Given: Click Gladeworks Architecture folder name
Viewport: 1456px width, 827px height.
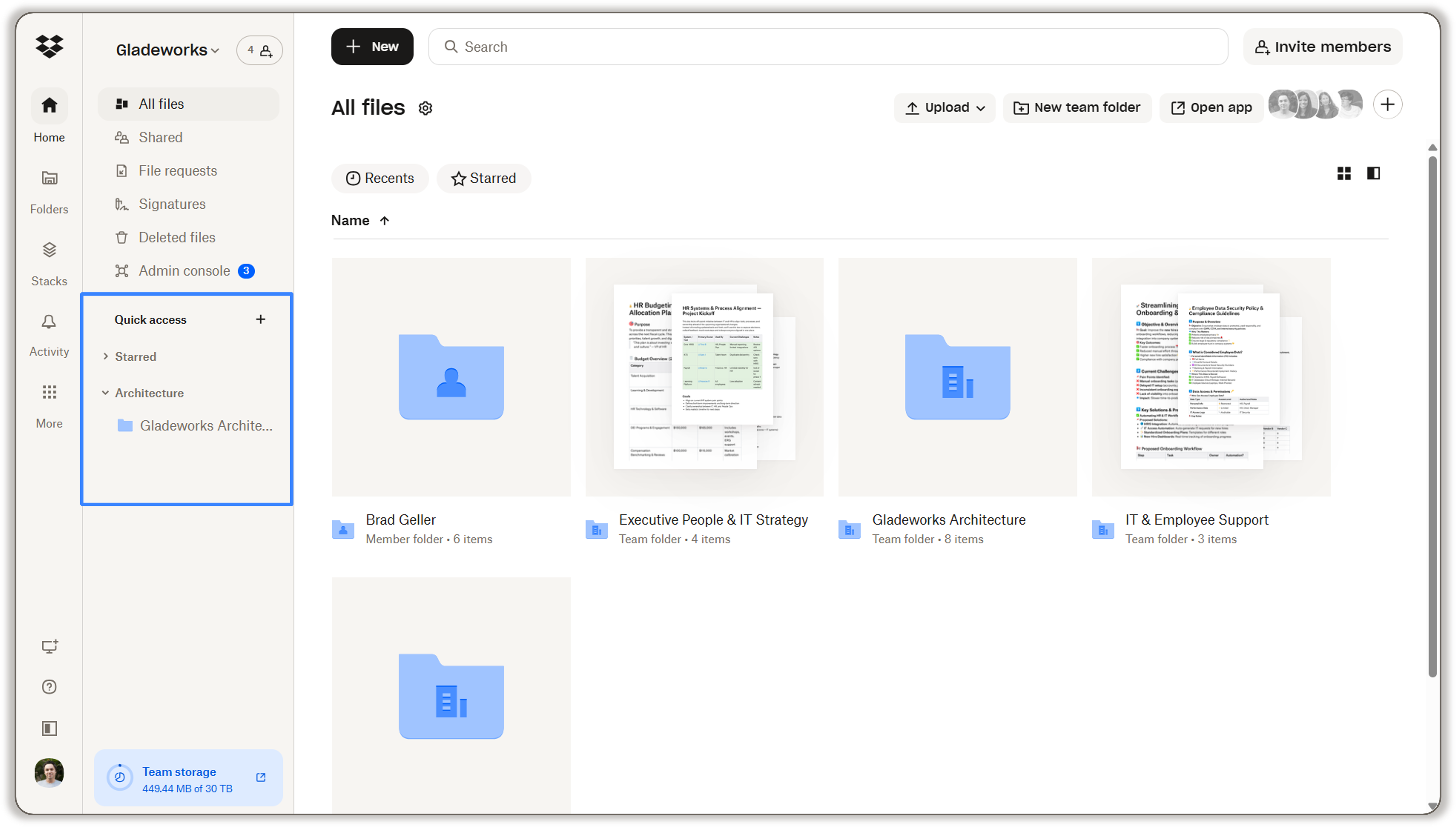Looking at the screenshot, I should 949,520.
